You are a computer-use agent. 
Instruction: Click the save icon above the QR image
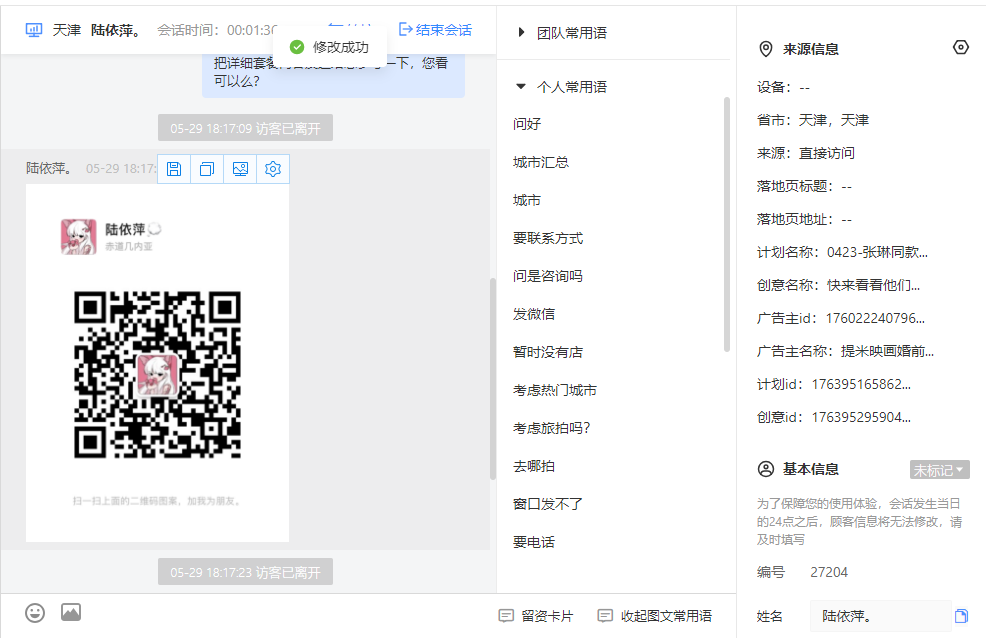click(x=174, y=169)
